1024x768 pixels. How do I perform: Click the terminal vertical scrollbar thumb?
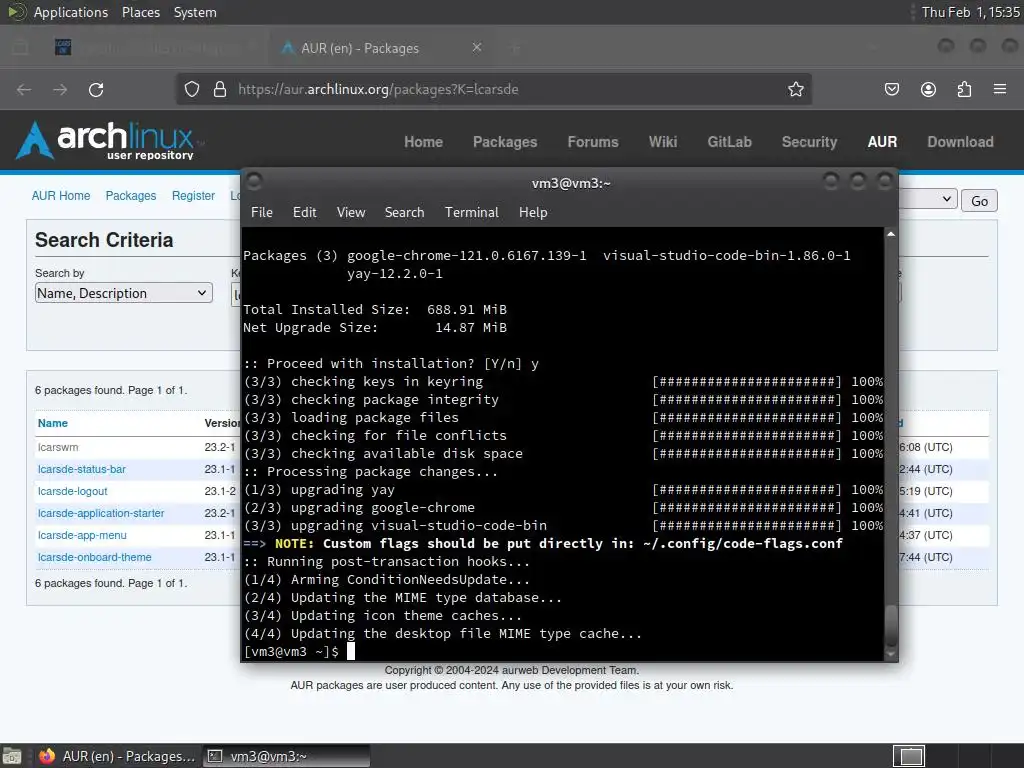[x=891, y=626]
